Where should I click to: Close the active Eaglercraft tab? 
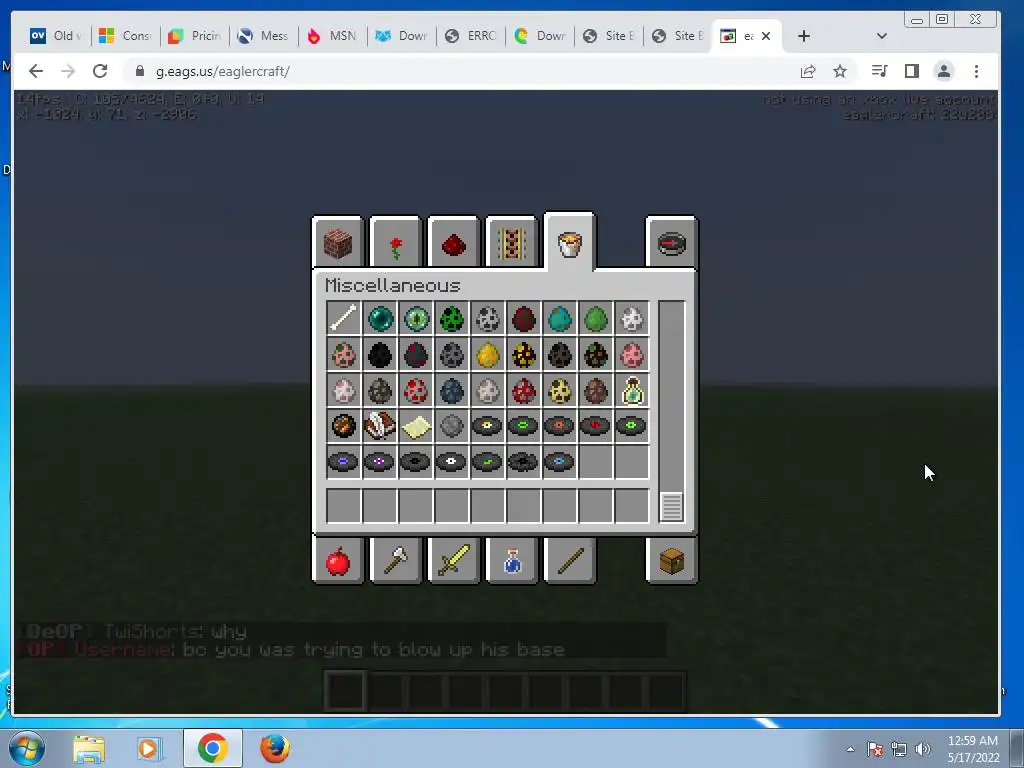pyautogui.click(x=766, y=36)
